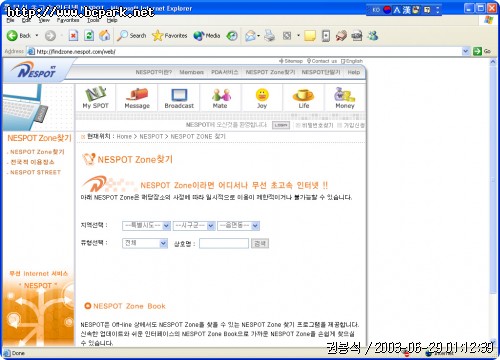500x360 pixels.
Task: Print the page with printer icon
Action: click(x=270, y=35)
